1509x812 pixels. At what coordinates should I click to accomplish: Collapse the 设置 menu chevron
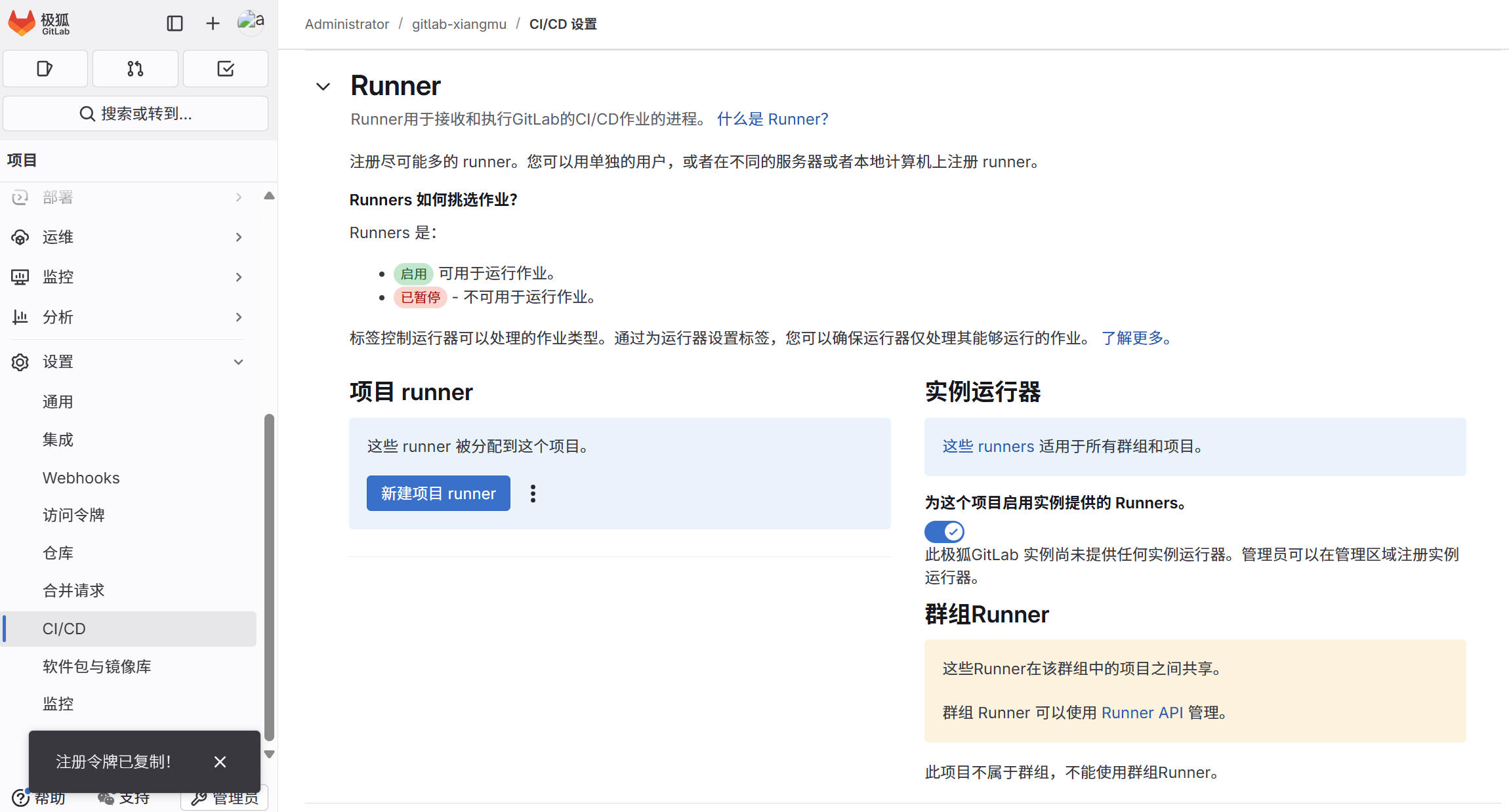[x=239, y=362]
